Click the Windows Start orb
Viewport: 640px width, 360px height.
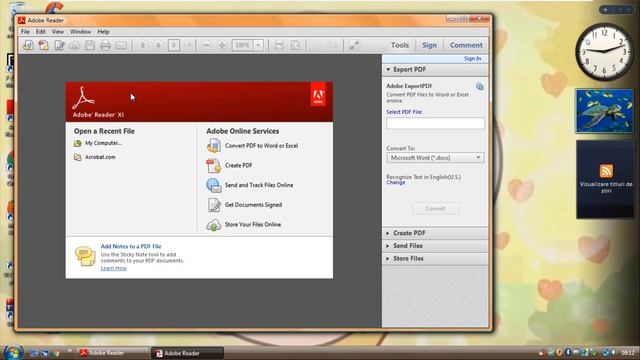pyautogui.click(x=13, y=352)
